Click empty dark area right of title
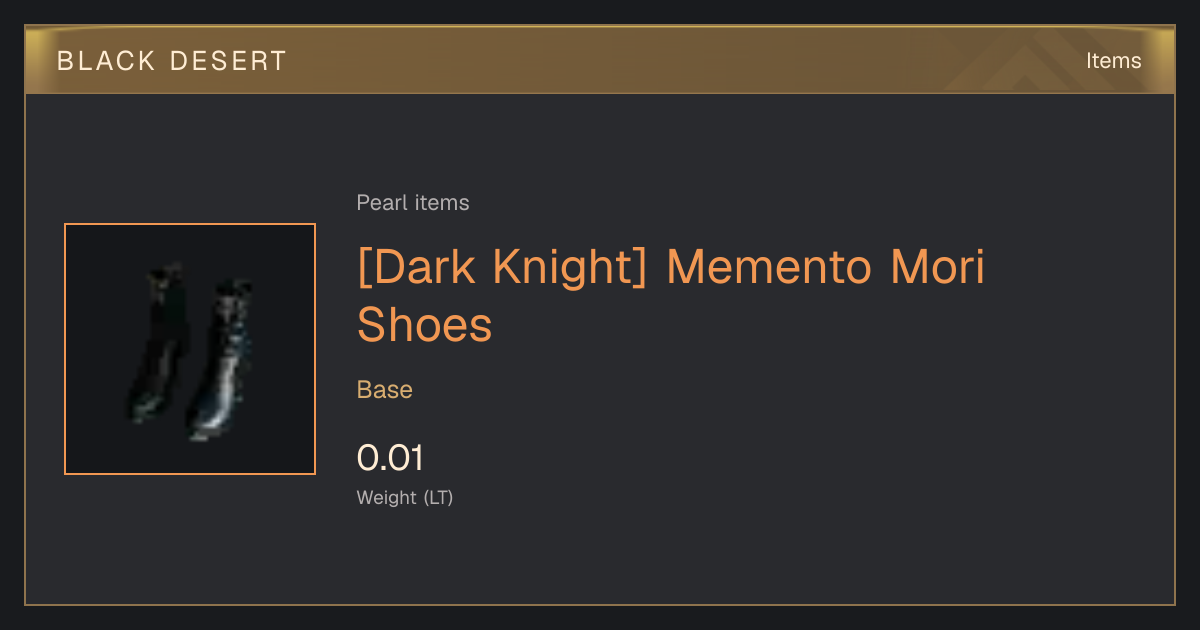 [1080, 300]
